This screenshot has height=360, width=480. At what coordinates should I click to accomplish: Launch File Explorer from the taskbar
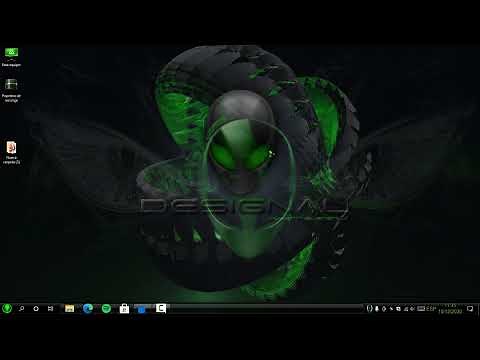point(69,309)
